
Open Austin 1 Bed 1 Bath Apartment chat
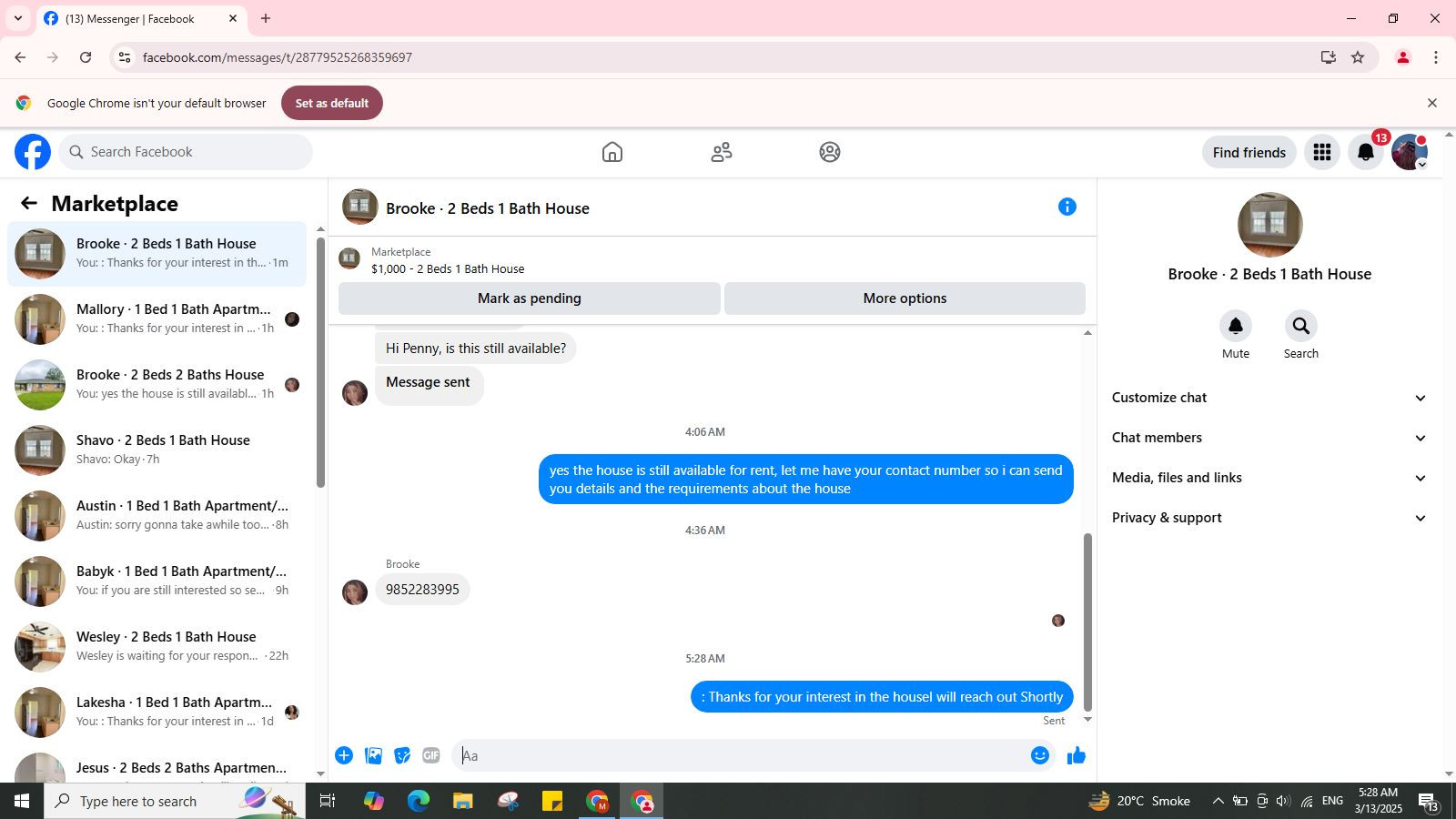pos(157,516)
